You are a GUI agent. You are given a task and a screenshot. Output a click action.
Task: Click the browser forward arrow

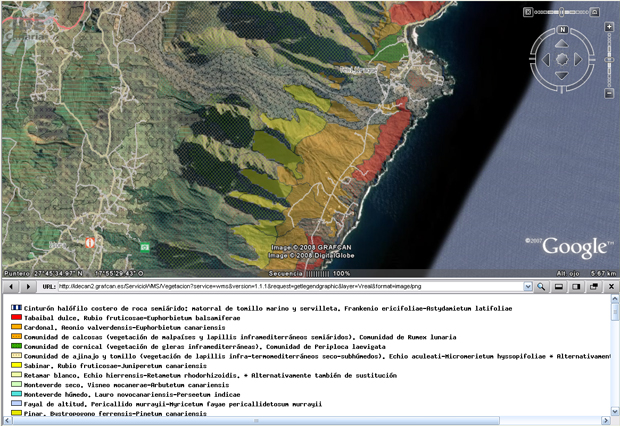28,286
